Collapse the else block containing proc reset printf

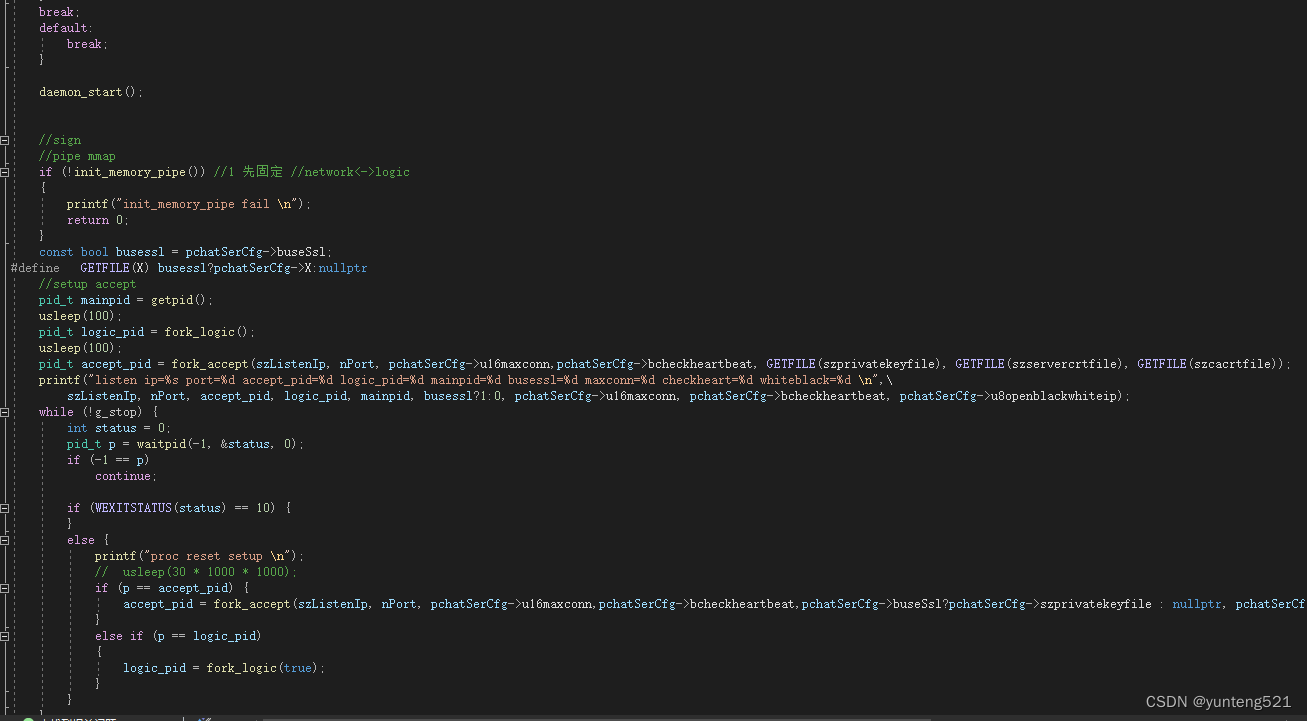coord(5,540)
